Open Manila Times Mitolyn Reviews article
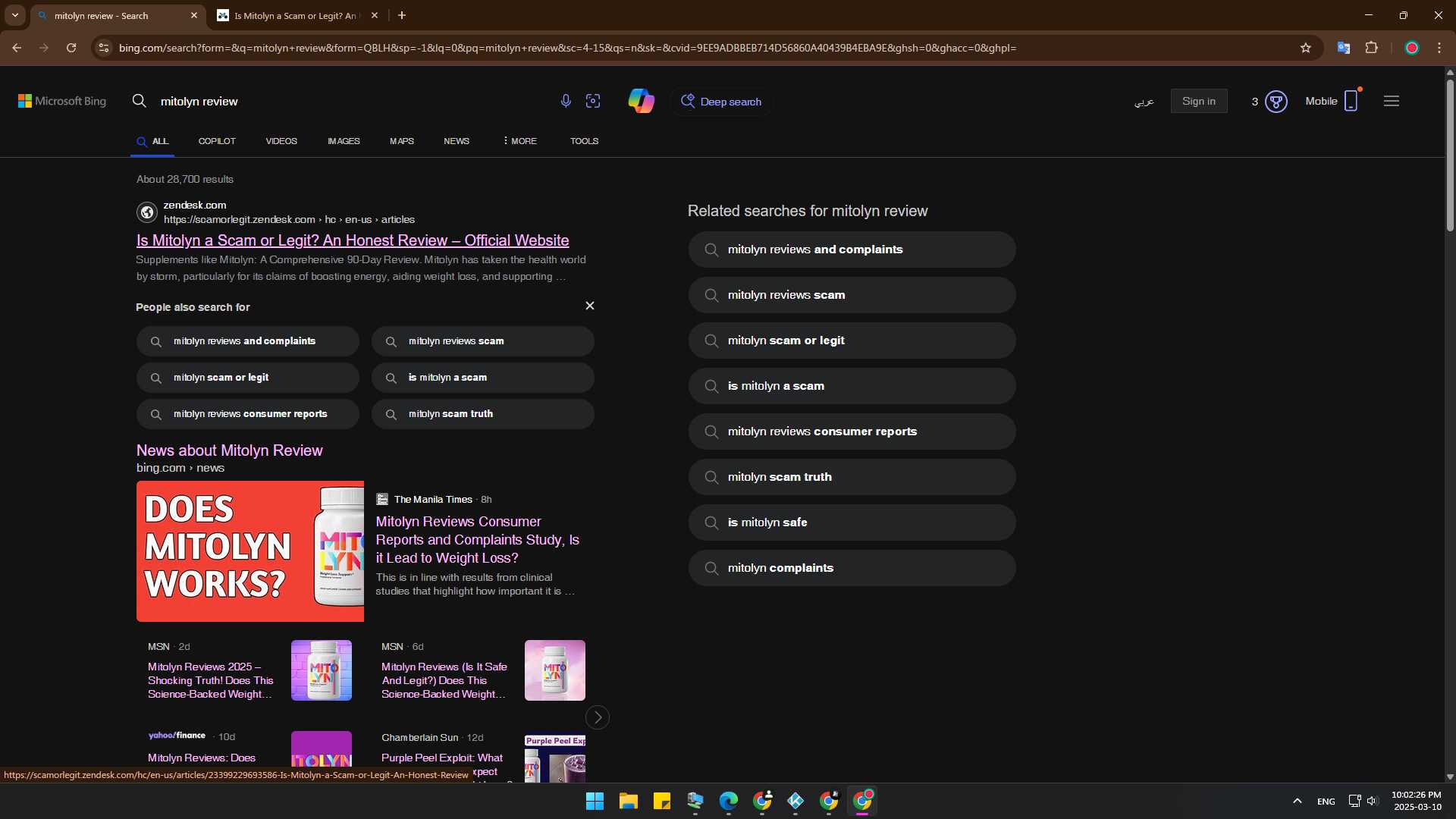Image resolution: width=1456 pixels, height=819 pixels. (477, 540)
